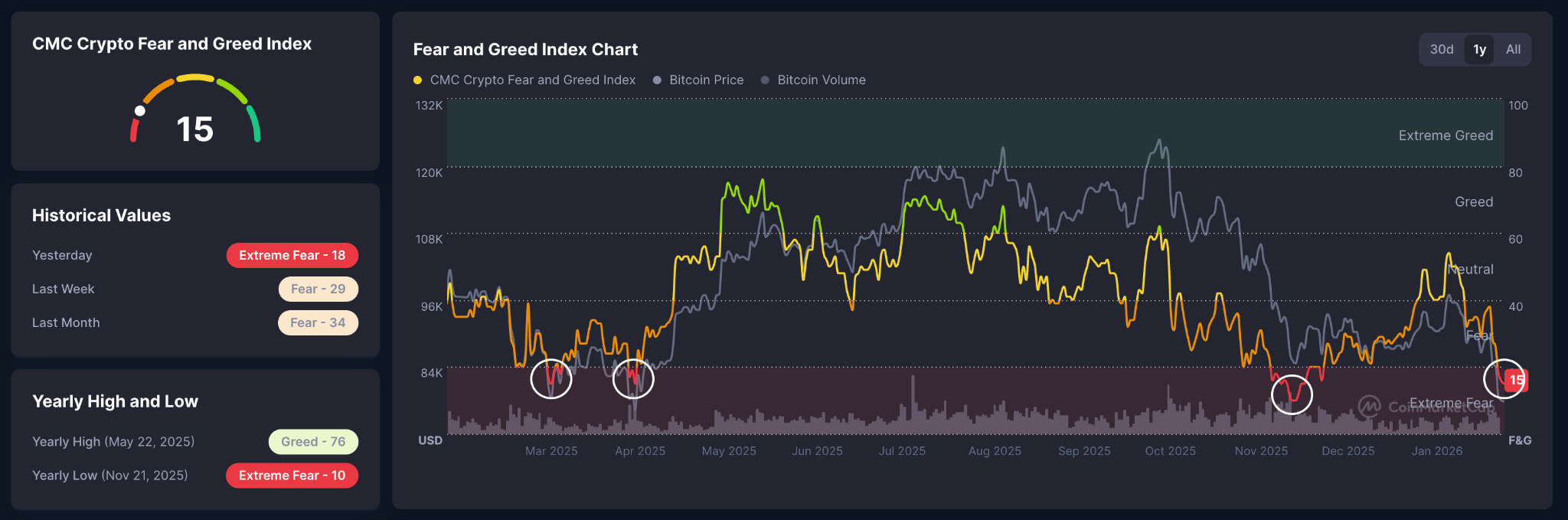Image resolution: width=1568 pixels, height=520 pixels.
Task: Click the Last Week row label
Action: tap(63, 289)
